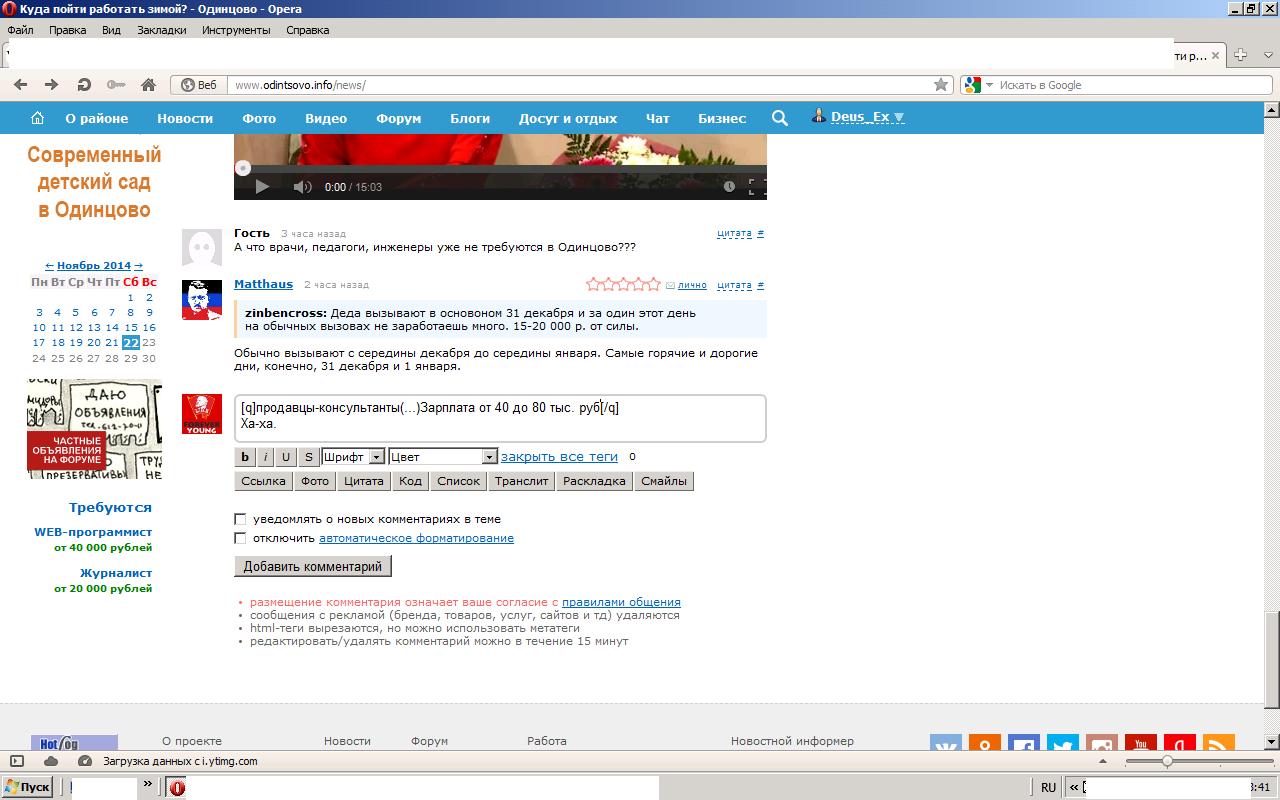Screen dimensions: 1280x800
Task: Open site search magnifier in navigation bar
Action: tap(780, 118)
